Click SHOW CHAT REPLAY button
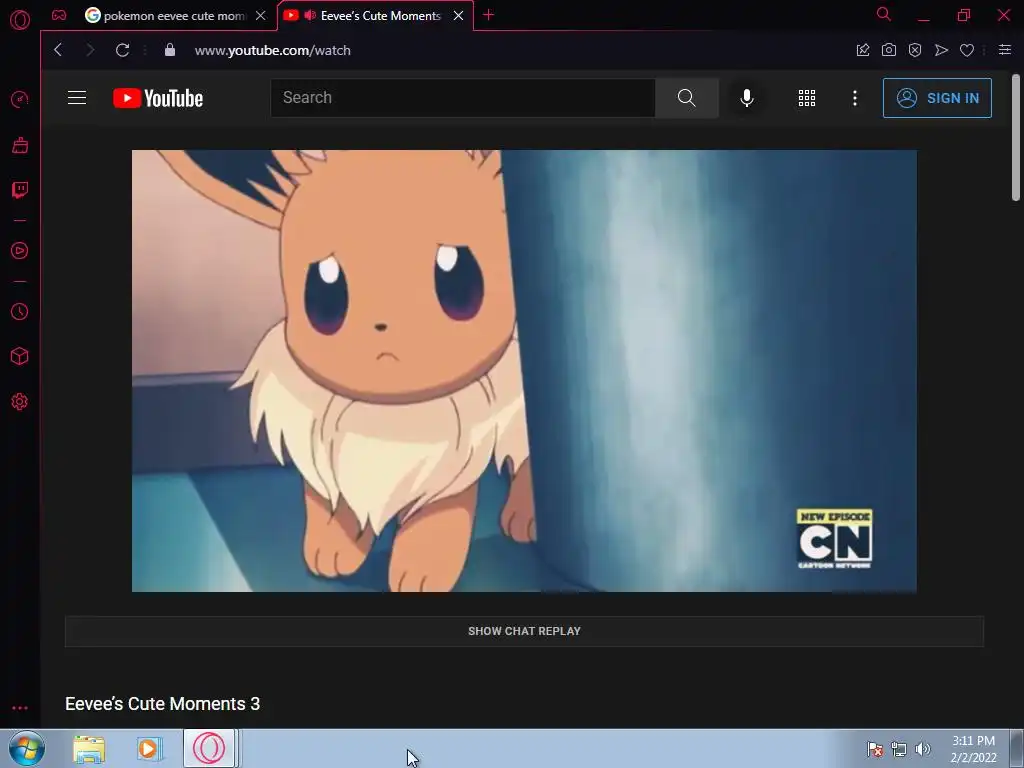1024x768 pixels. pyautogui.click(x=524, y=631)
